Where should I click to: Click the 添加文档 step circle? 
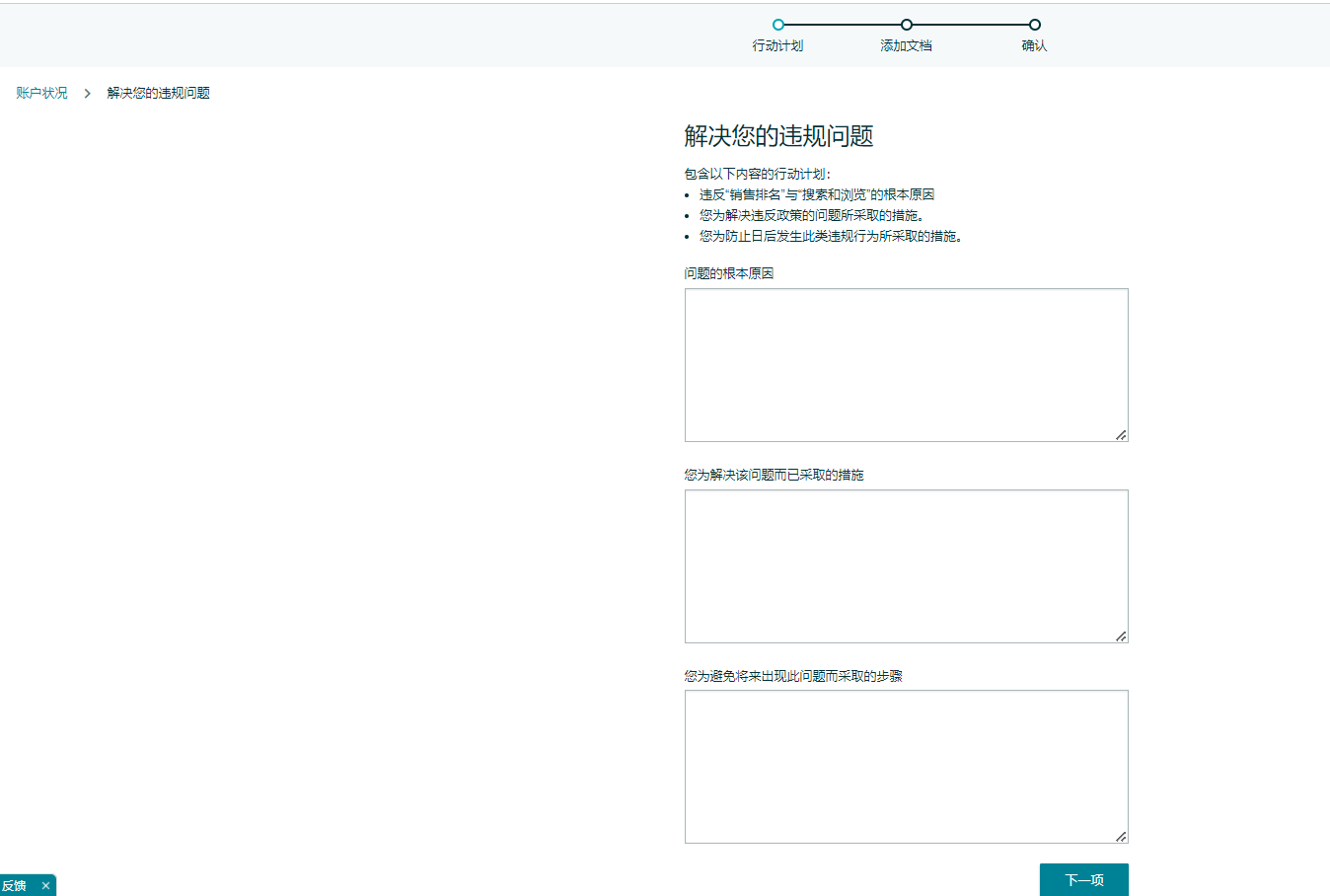[907, 25]
